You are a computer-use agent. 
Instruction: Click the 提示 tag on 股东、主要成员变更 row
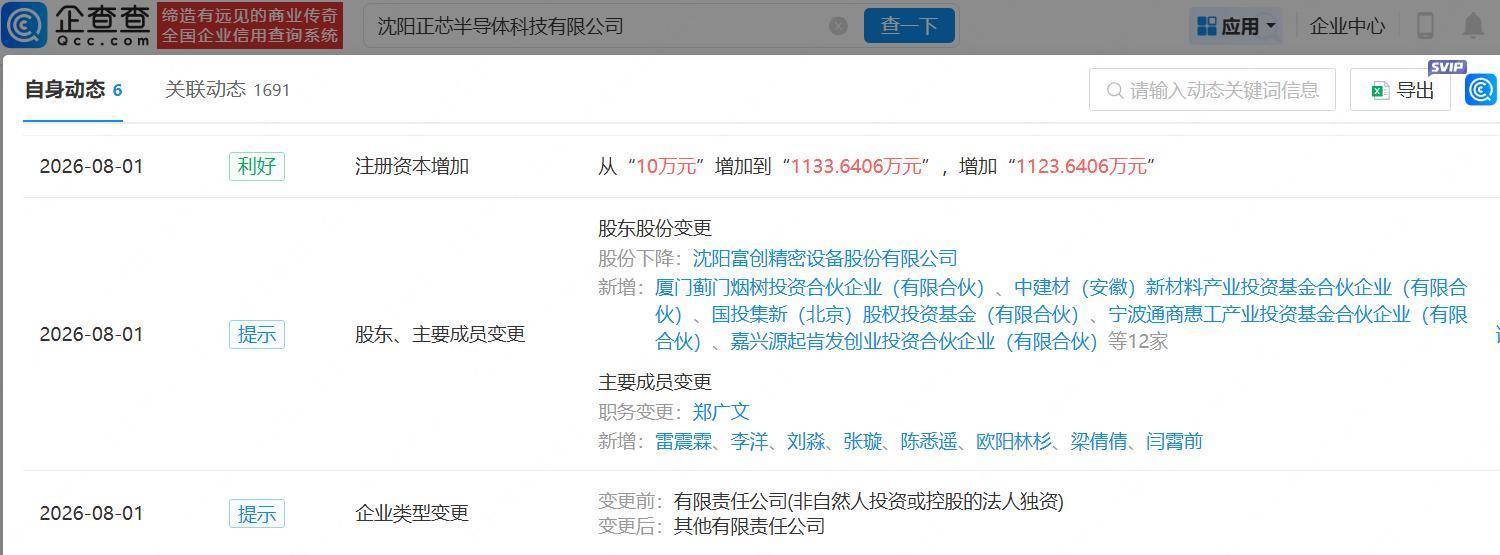tap(256, 334)
